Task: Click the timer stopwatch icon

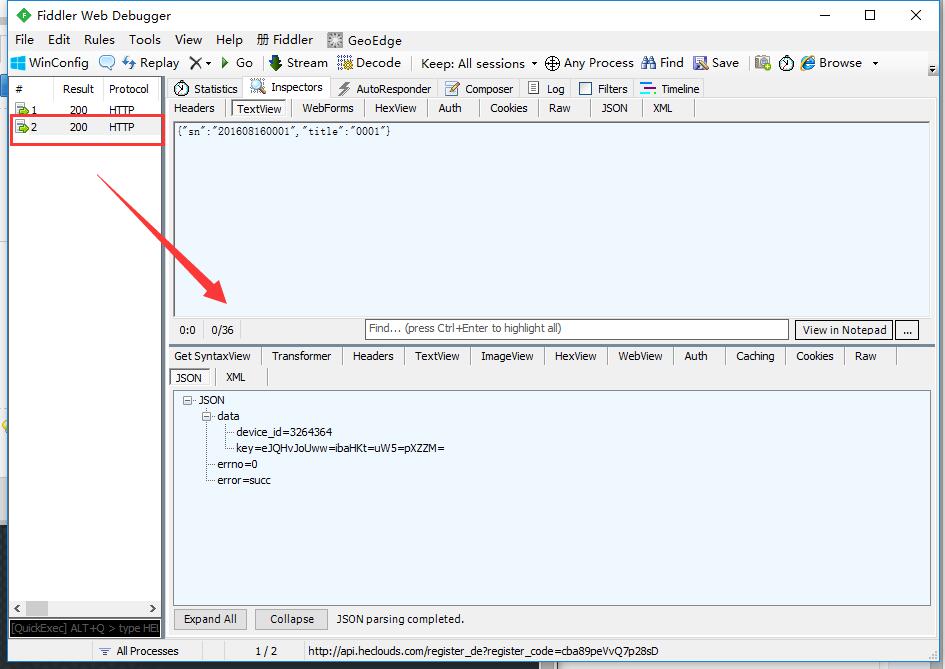Action: (786, 63)
